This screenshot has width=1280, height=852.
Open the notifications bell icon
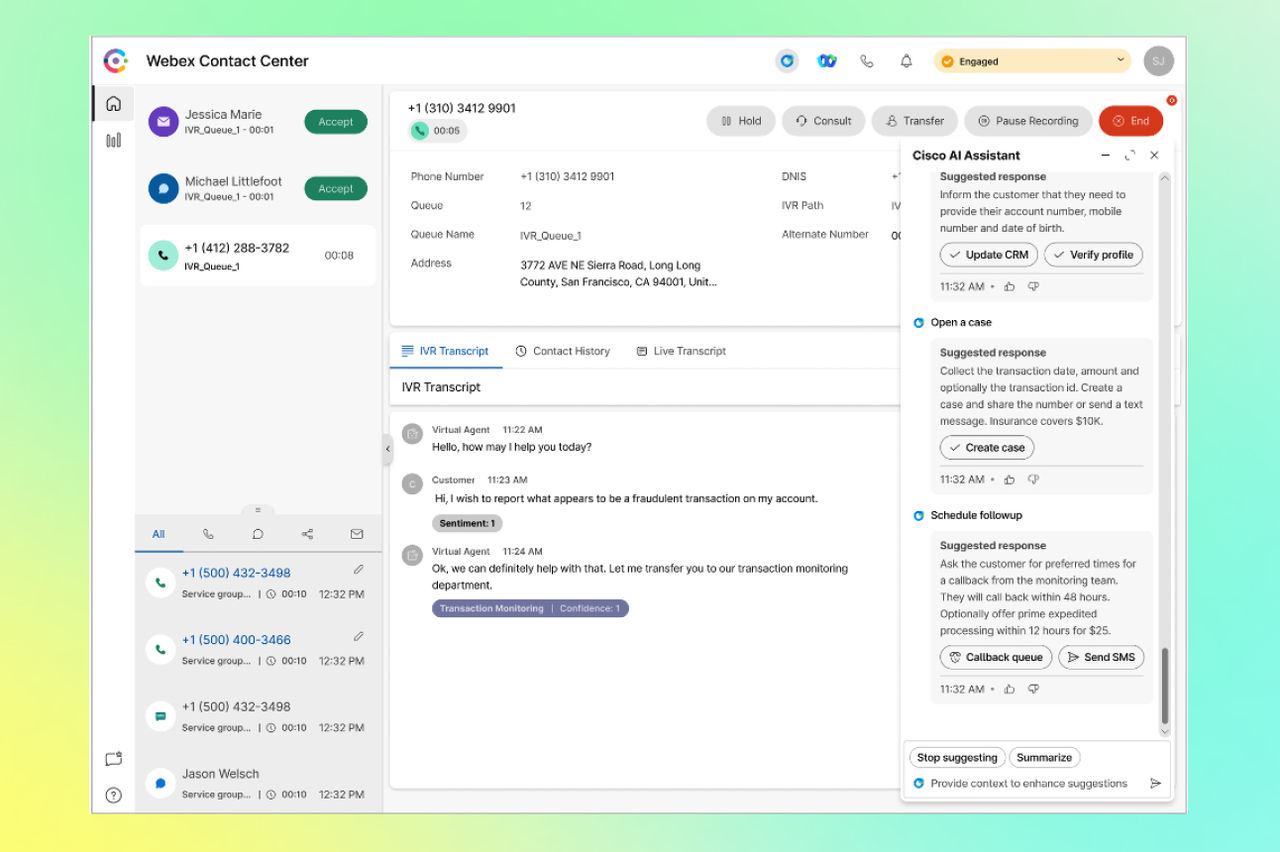coord(906,61)
